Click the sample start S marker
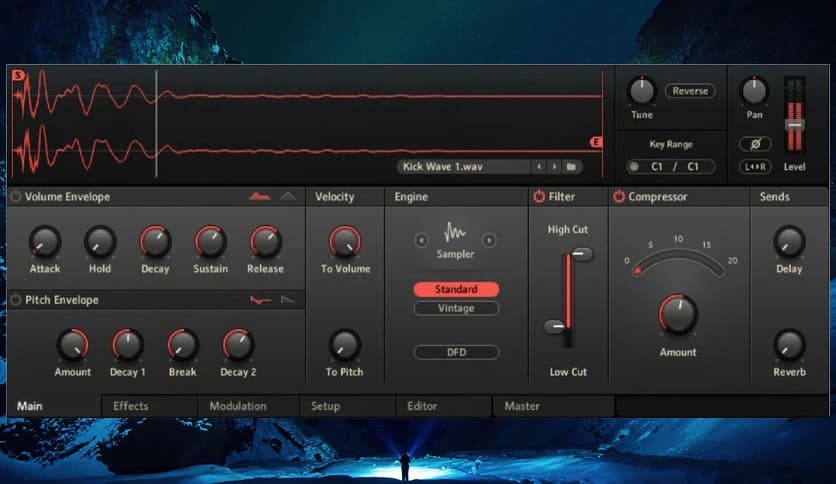Image resolution: width=836 pixels, height=484 pixels. point(19,75)
